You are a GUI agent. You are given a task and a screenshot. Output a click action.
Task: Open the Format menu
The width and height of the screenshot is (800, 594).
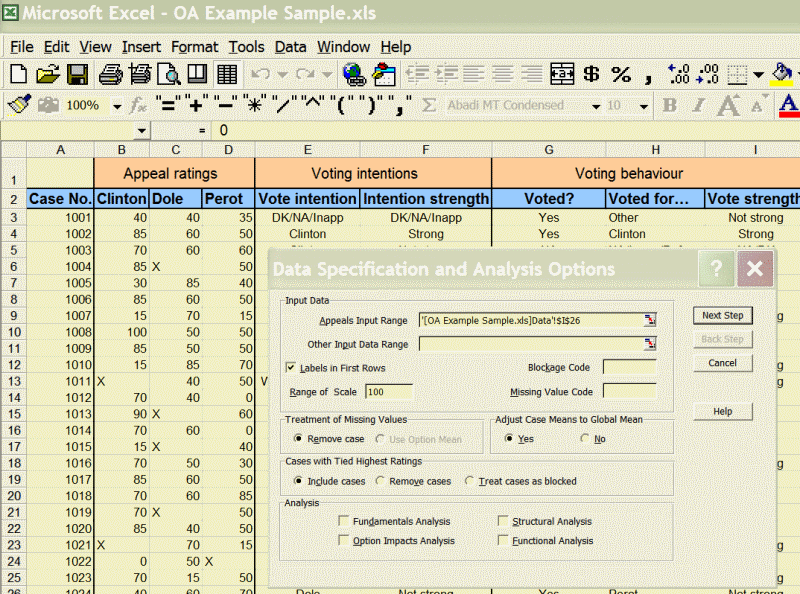pyautogui.click(x=194, y=47)
